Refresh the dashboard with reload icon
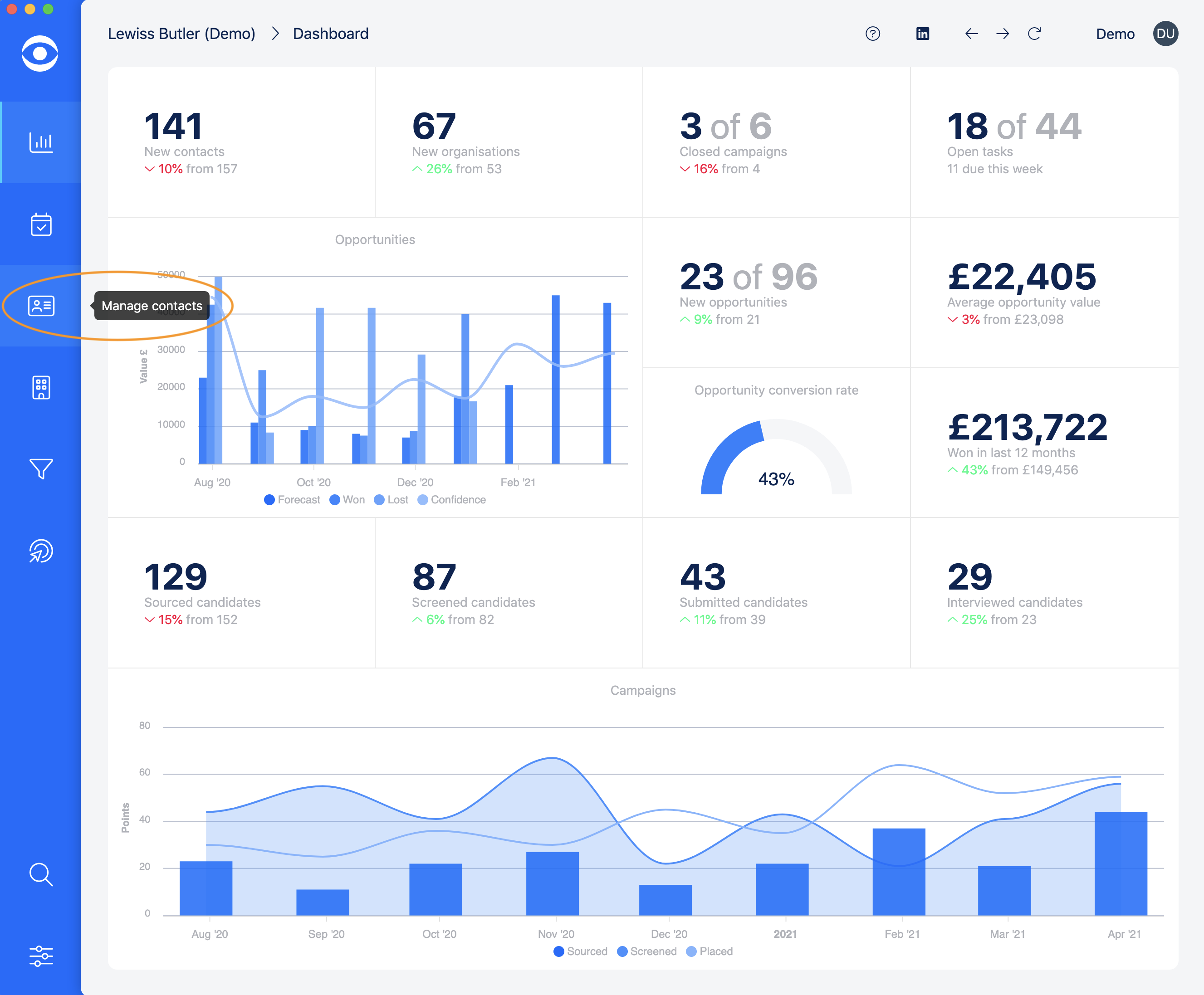 [1034, 34]
